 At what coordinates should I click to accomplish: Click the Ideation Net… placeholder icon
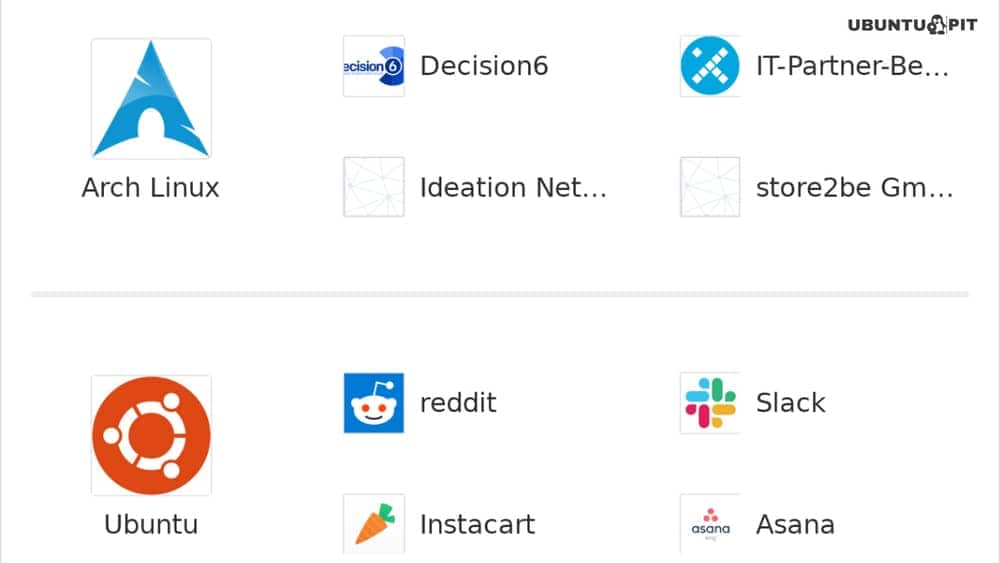374,187
